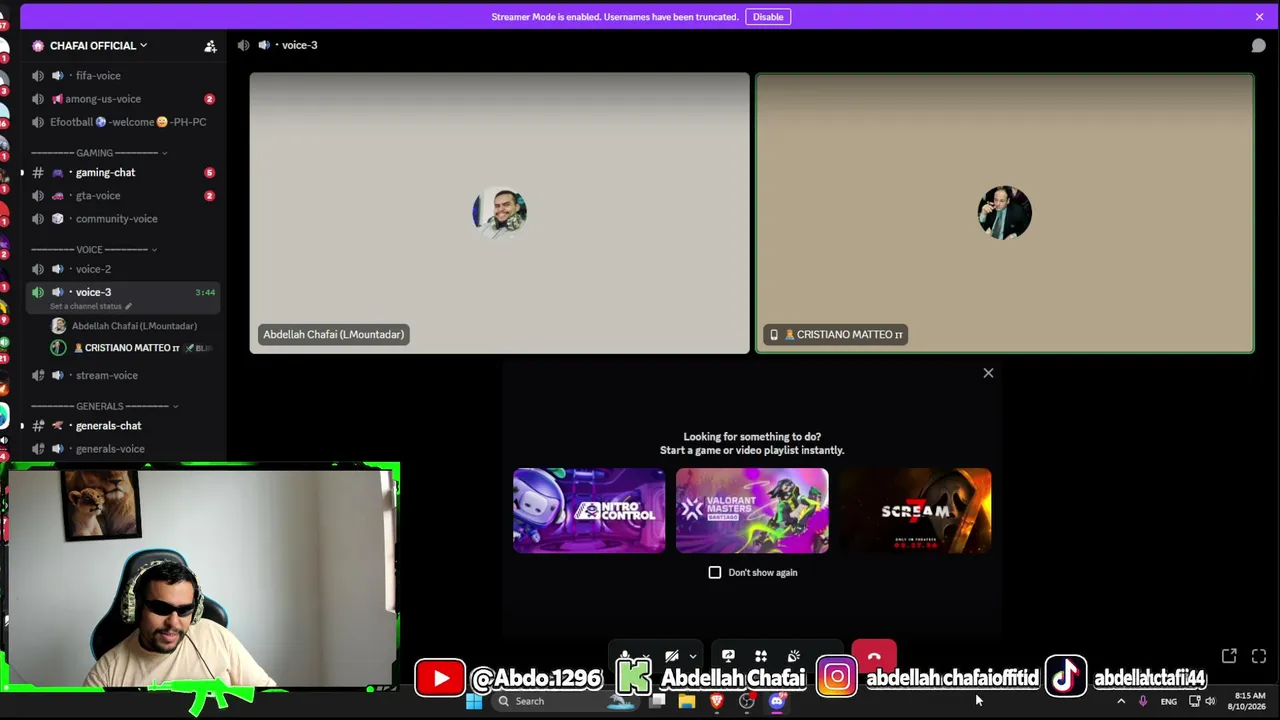Open the Valorant Masters card

[x=752, y=510]
